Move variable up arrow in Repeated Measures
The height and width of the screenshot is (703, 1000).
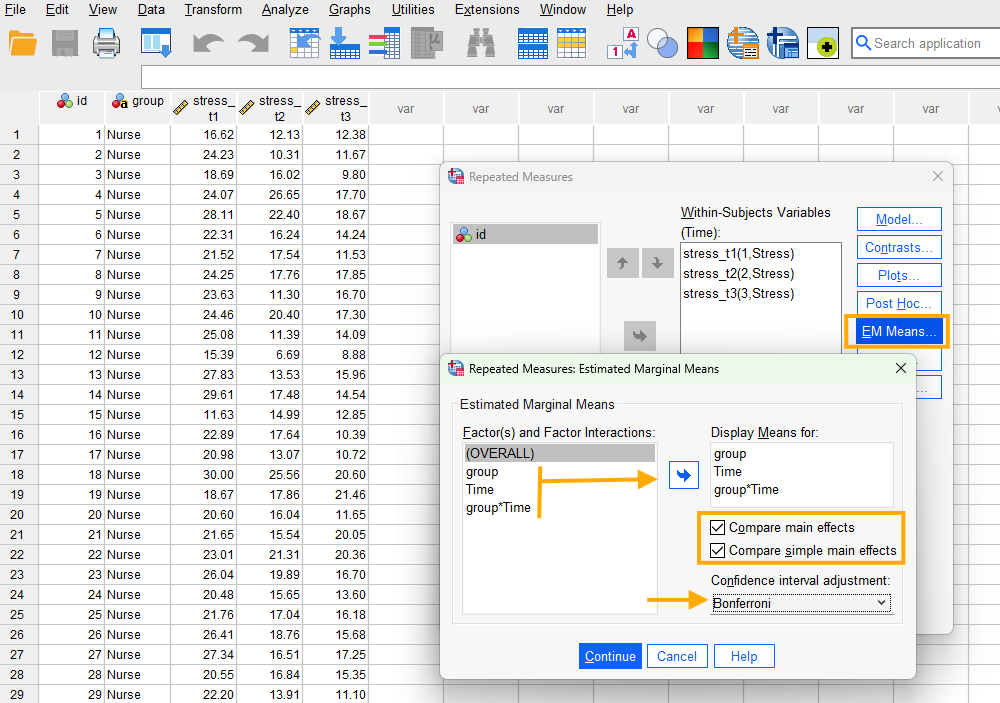coord(622,263)
